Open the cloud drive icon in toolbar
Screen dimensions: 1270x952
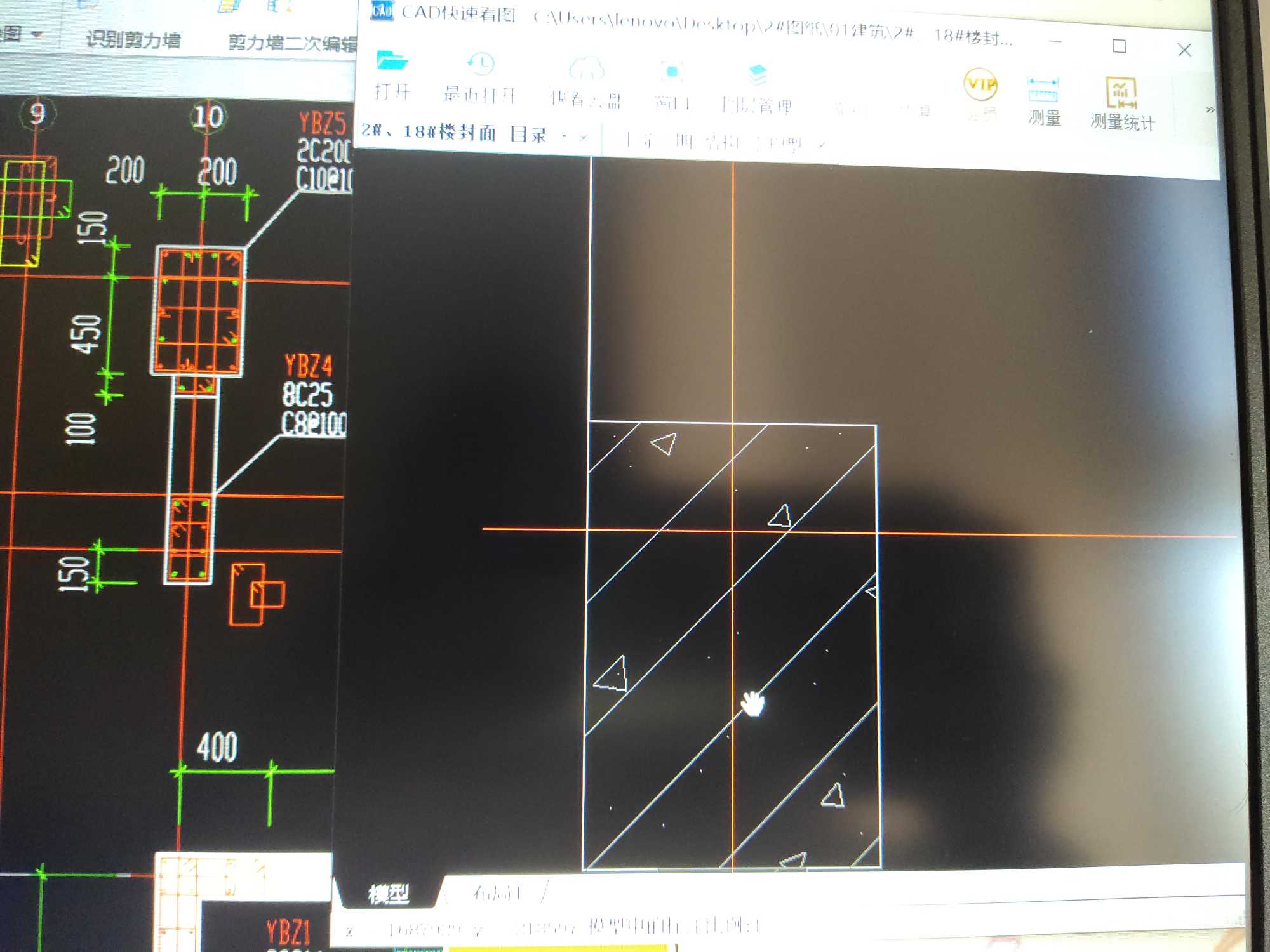[585, 68]
